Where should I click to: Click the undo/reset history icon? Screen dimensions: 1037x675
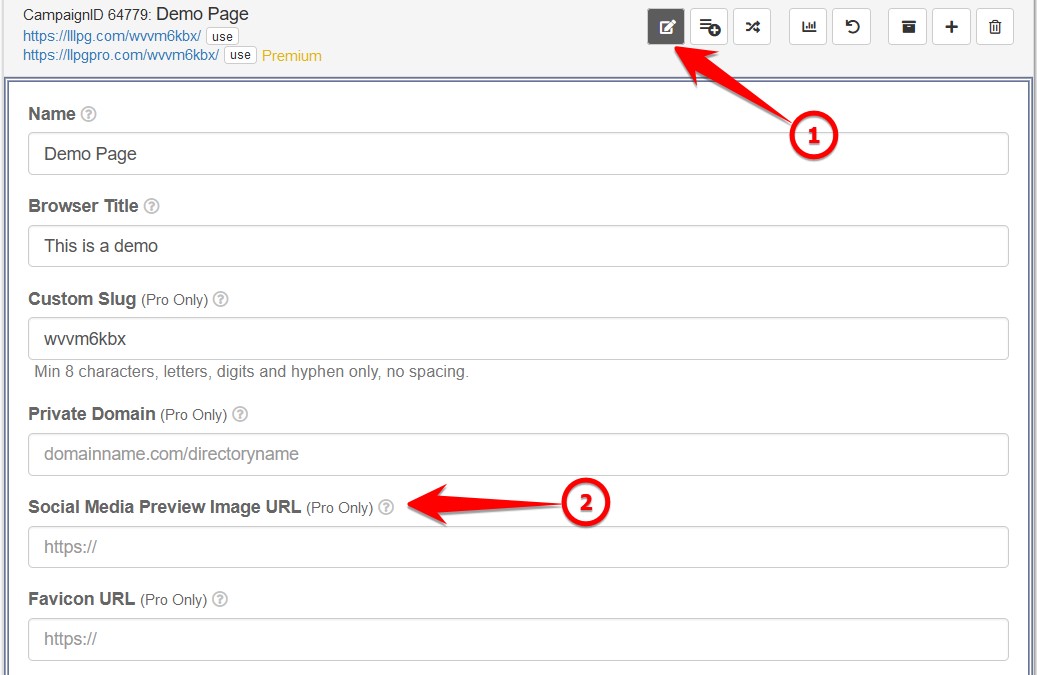pyautogui.click(x=851, y=27)
